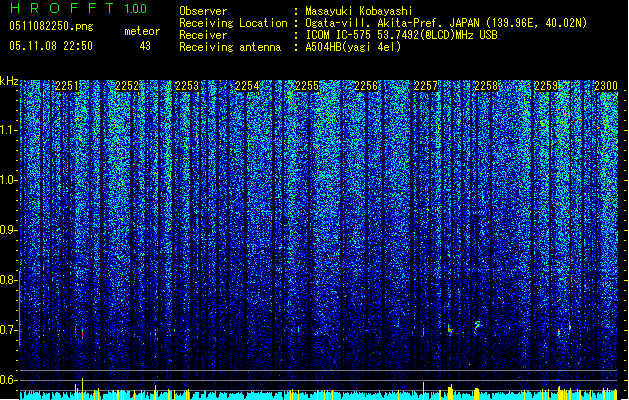Click the red meteor echo near 2251
This screenshot has height=400, width=629.
coord(83,333)
